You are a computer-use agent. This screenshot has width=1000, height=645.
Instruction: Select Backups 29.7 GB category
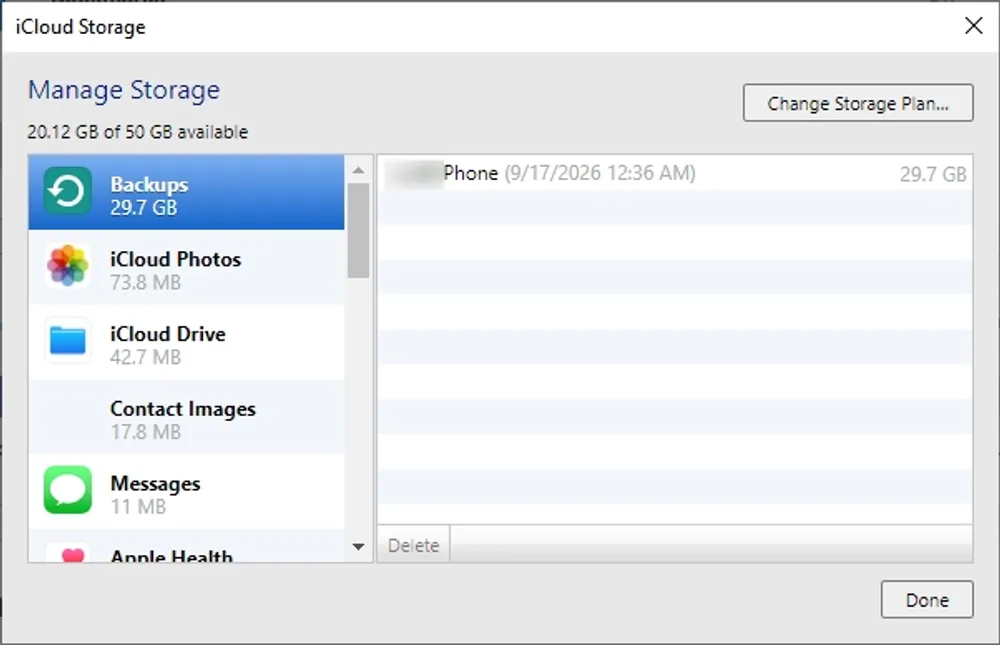tap(186, 192)
